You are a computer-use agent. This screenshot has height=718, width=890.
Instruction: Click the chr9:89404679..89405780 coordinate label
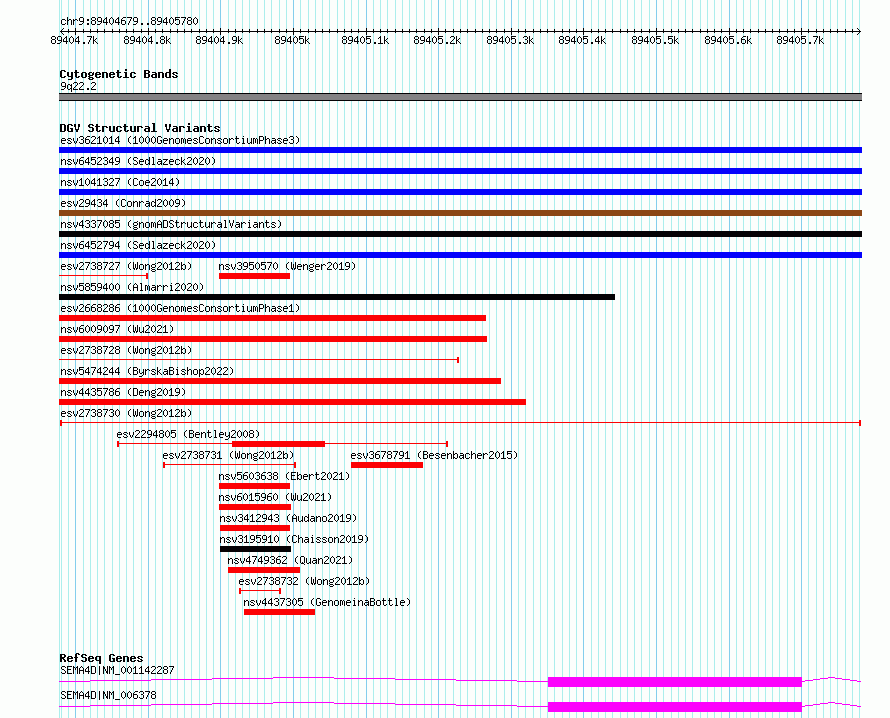point(129,21)
